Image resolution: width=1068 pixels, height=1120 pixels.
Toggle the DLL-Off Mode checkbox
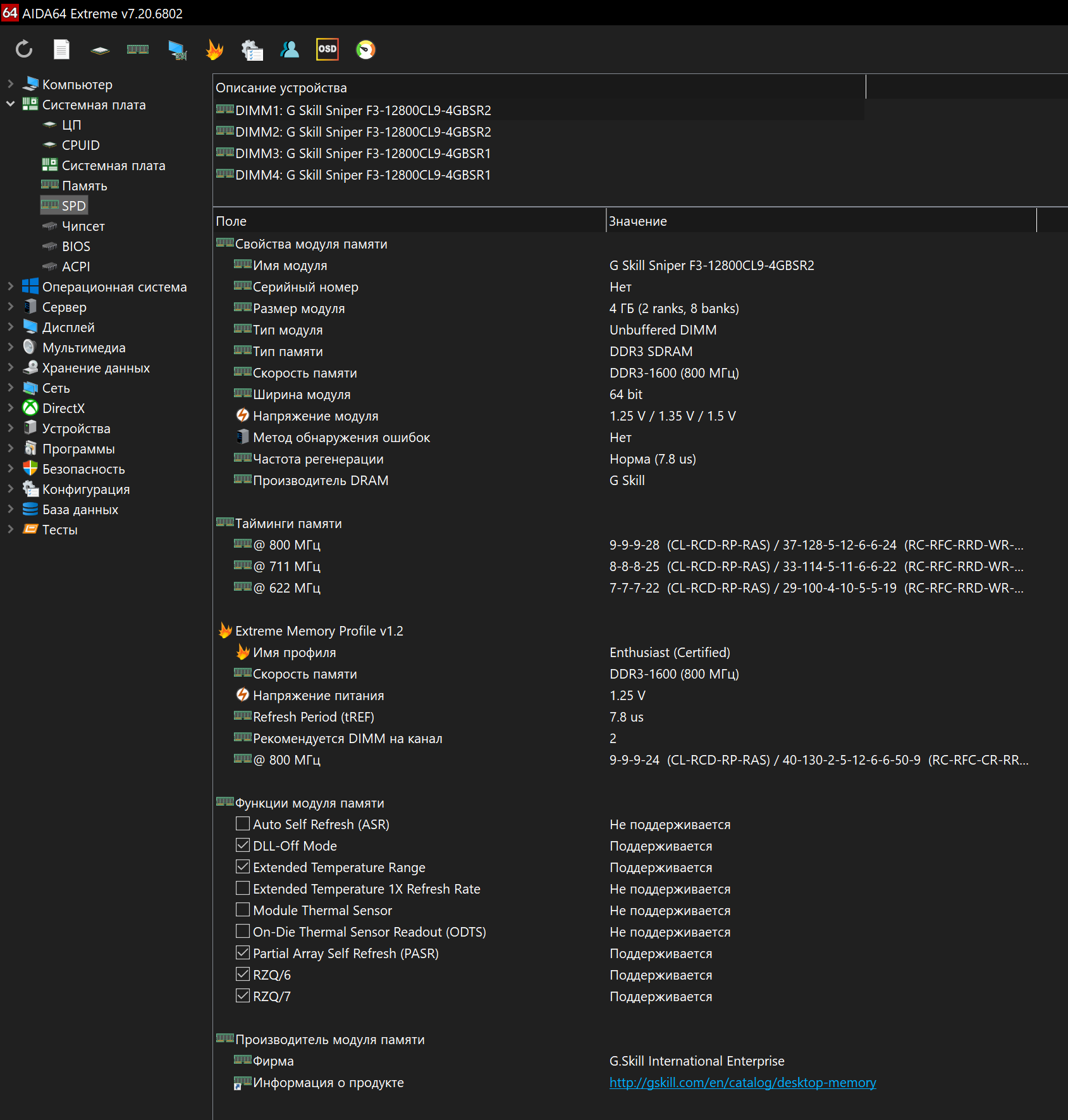pyautogui.click(x=243, y=846)
